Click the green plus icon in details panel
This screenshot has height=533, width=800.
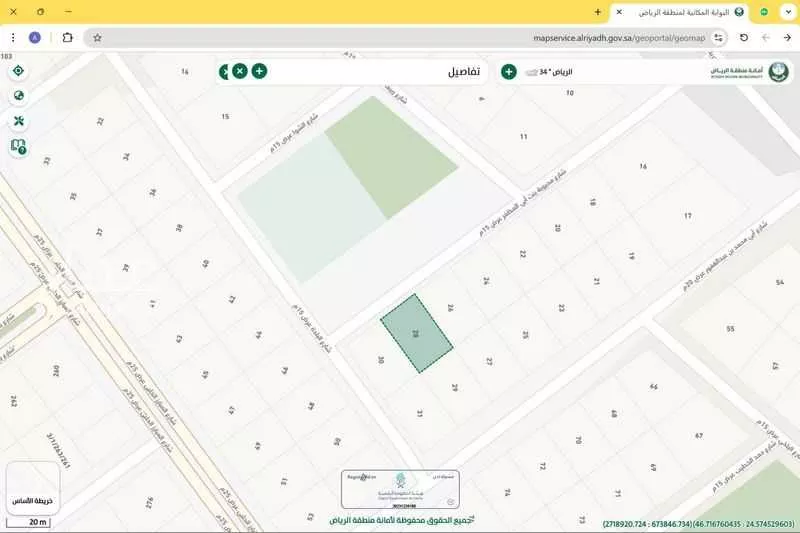click(259, 71)
